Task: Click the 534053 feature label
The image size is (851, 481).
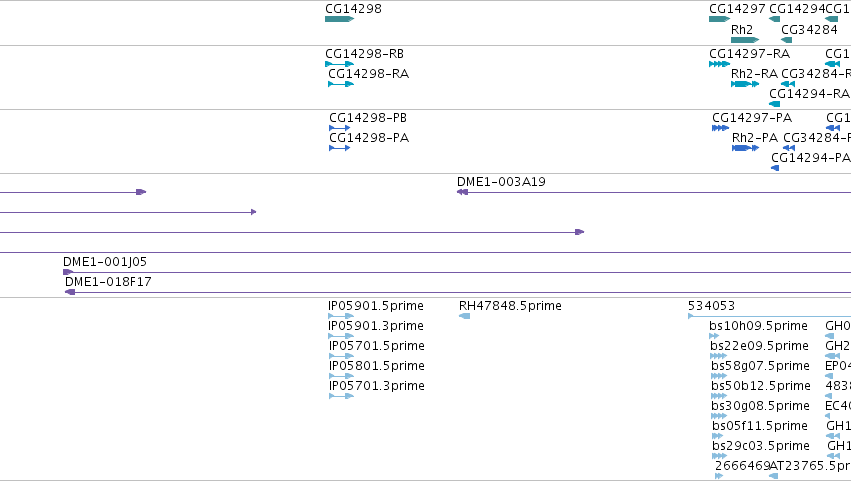Action: pos(711,306)
